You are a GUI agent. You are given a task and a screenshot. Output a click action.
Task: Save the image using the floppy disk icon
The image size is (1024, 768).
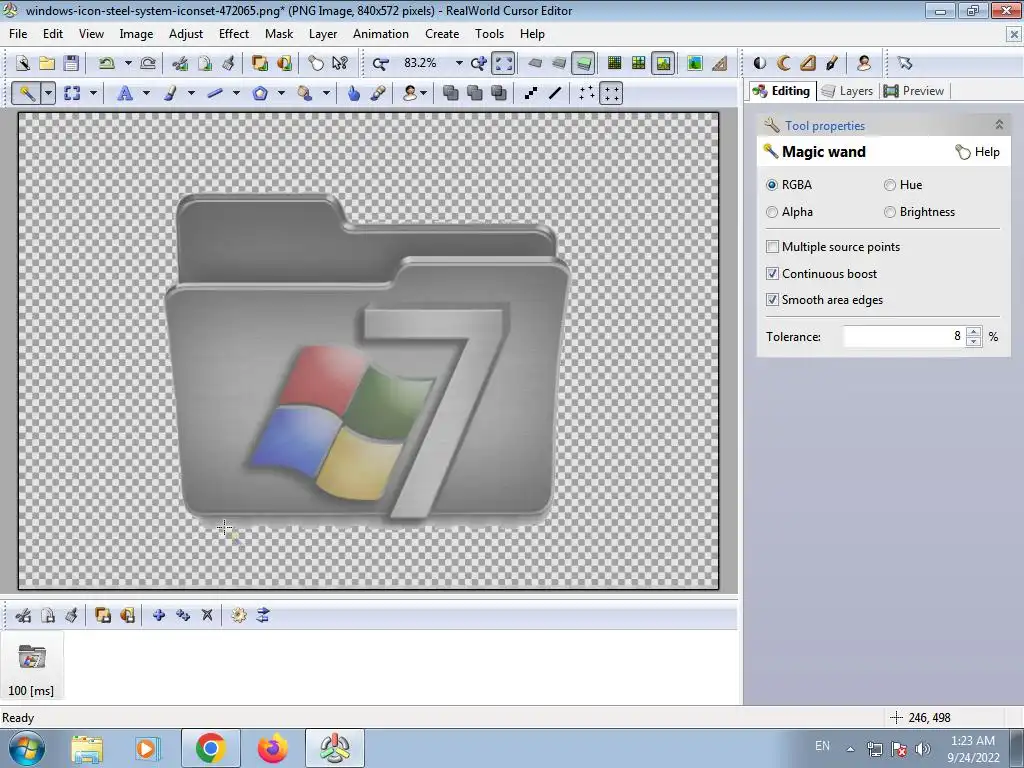(x=71, y=63)
